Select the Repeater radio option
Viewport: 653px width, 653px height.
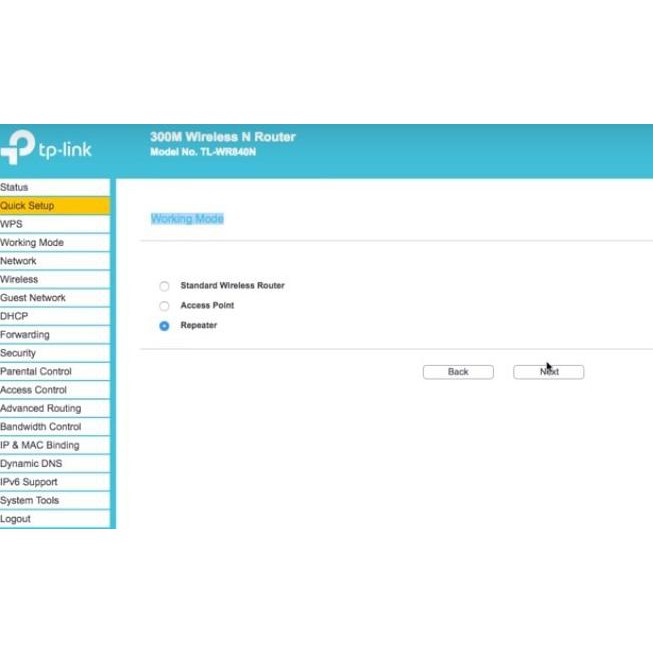[x=165, y=326]
